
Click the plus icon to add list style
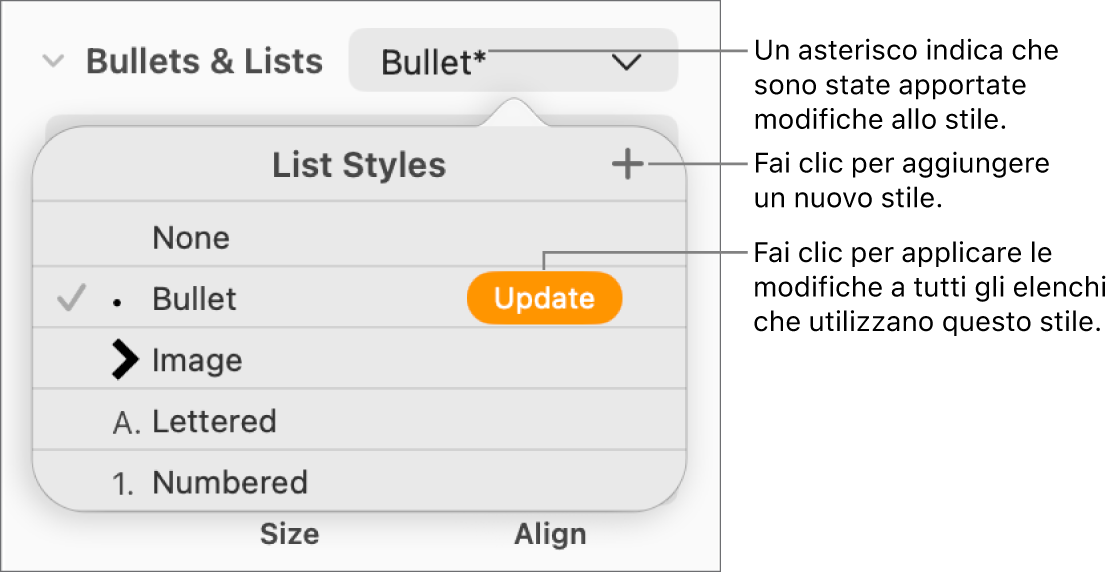(628, 165)
